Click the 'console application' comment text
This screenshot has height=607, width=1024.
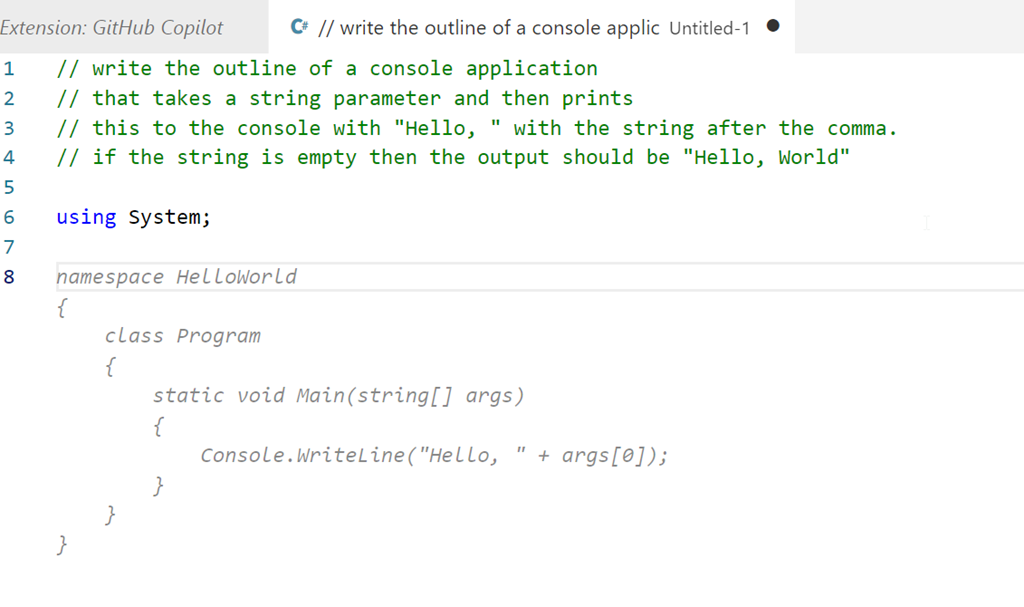483,69
